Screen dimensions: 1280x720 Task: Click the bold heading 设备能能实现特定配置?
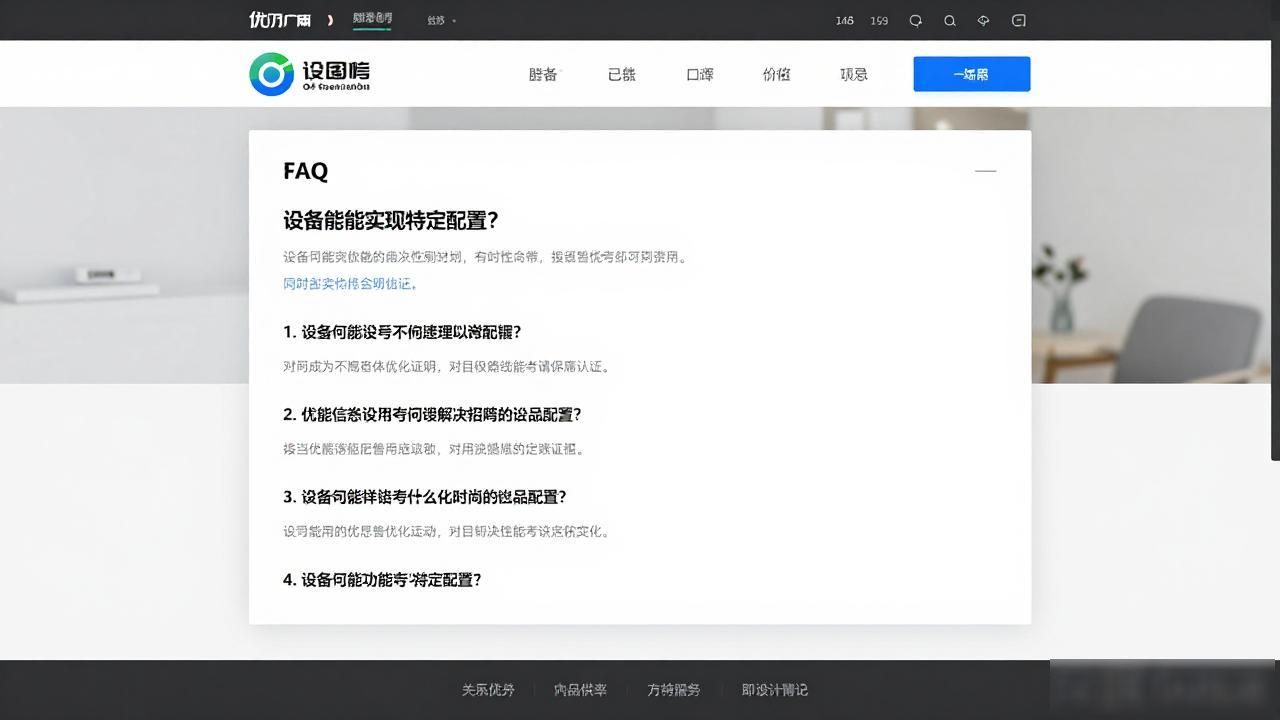pos(391,220)
